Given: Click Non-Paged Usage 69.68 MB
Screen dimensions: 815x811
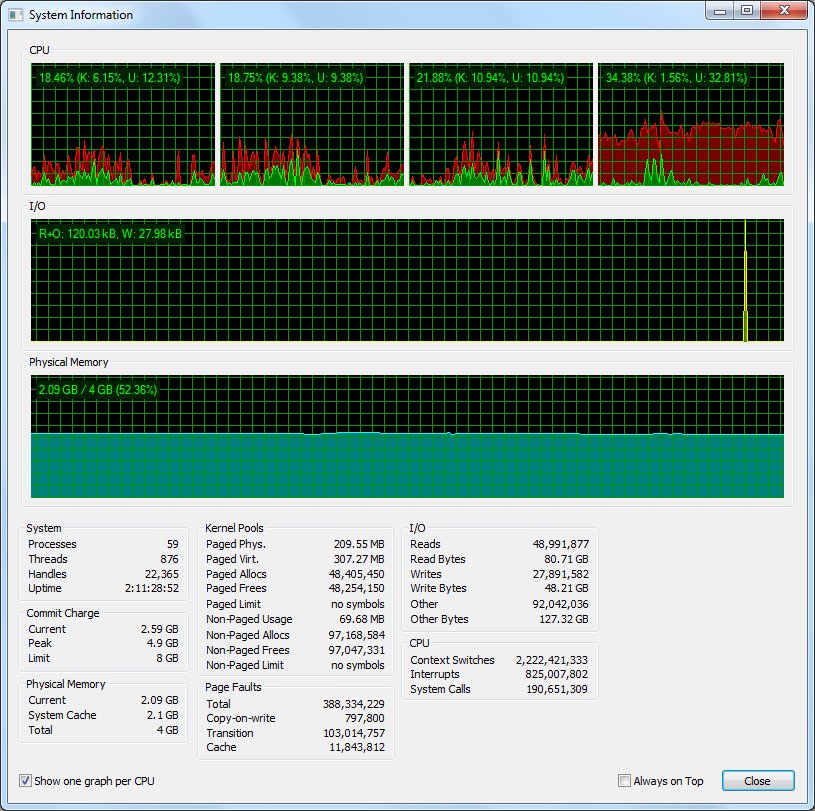Looking at the screenshot, I should (362, 619).
